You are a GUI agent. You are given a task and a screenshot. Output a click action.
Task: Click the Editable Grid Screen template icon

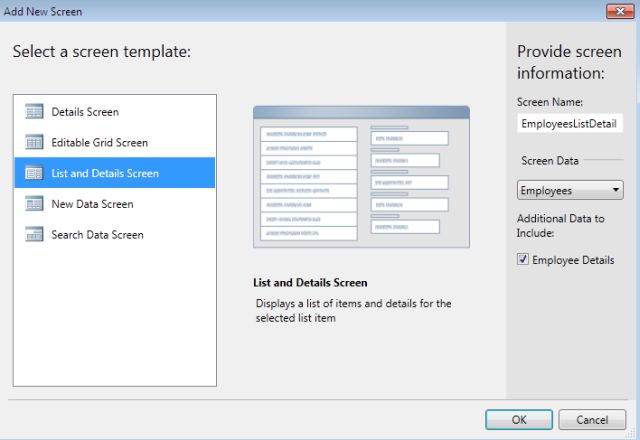(34, 142)
